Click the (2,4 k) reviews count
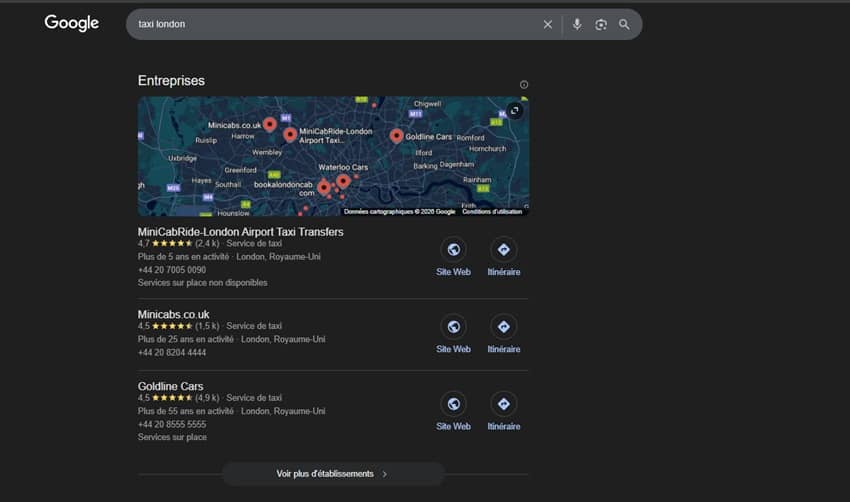The image size is (850, 502). pos(207,243)
